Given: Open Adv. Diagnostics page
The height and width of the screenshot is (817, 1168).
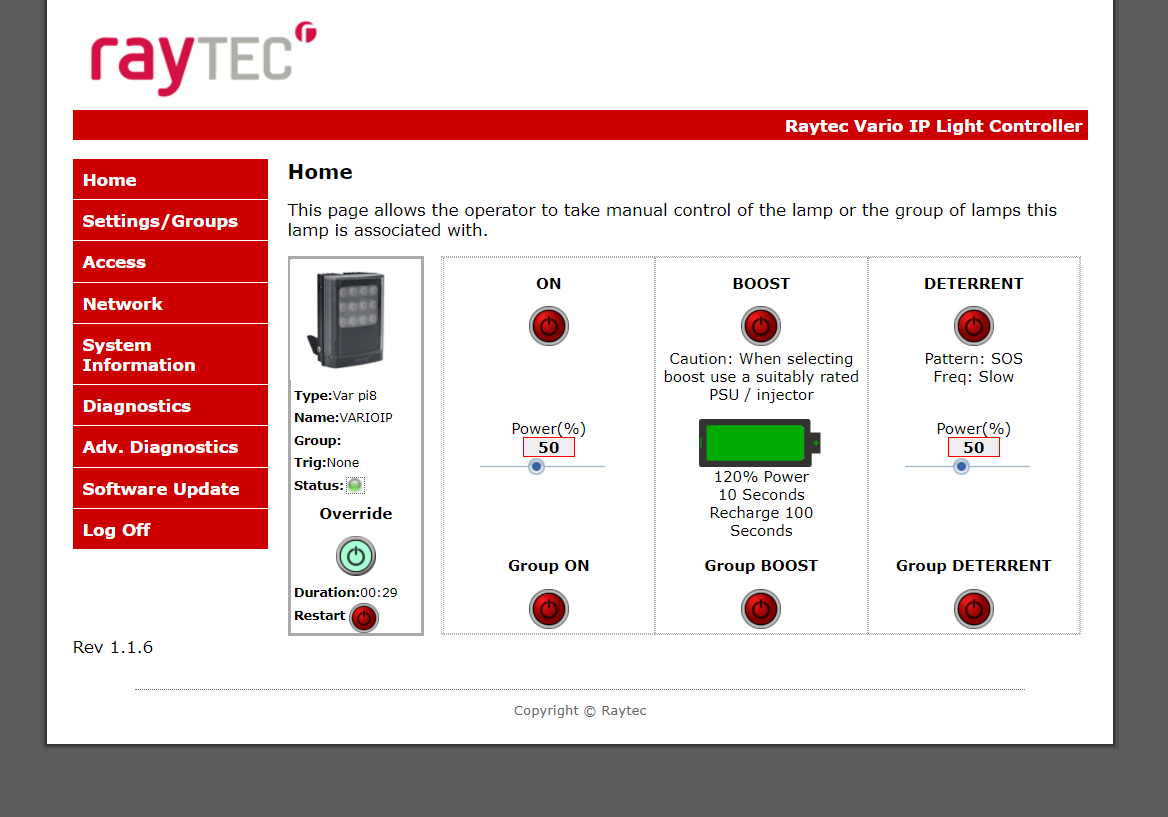Looking at the screenshot, I should pos(170,447).
